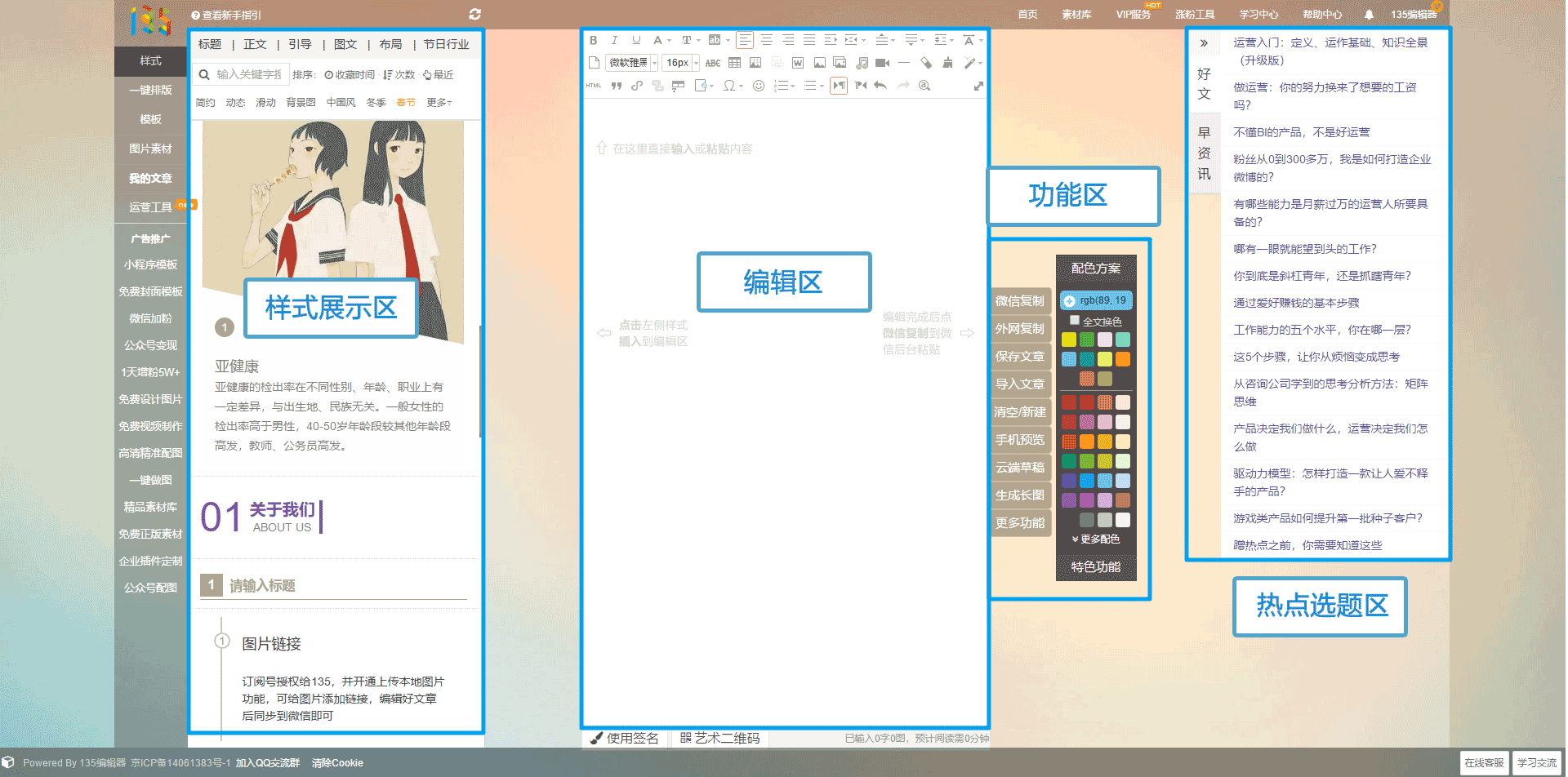
Task: Apply strikethrough with the ABC icon
Action: click(x=713, y=63)
